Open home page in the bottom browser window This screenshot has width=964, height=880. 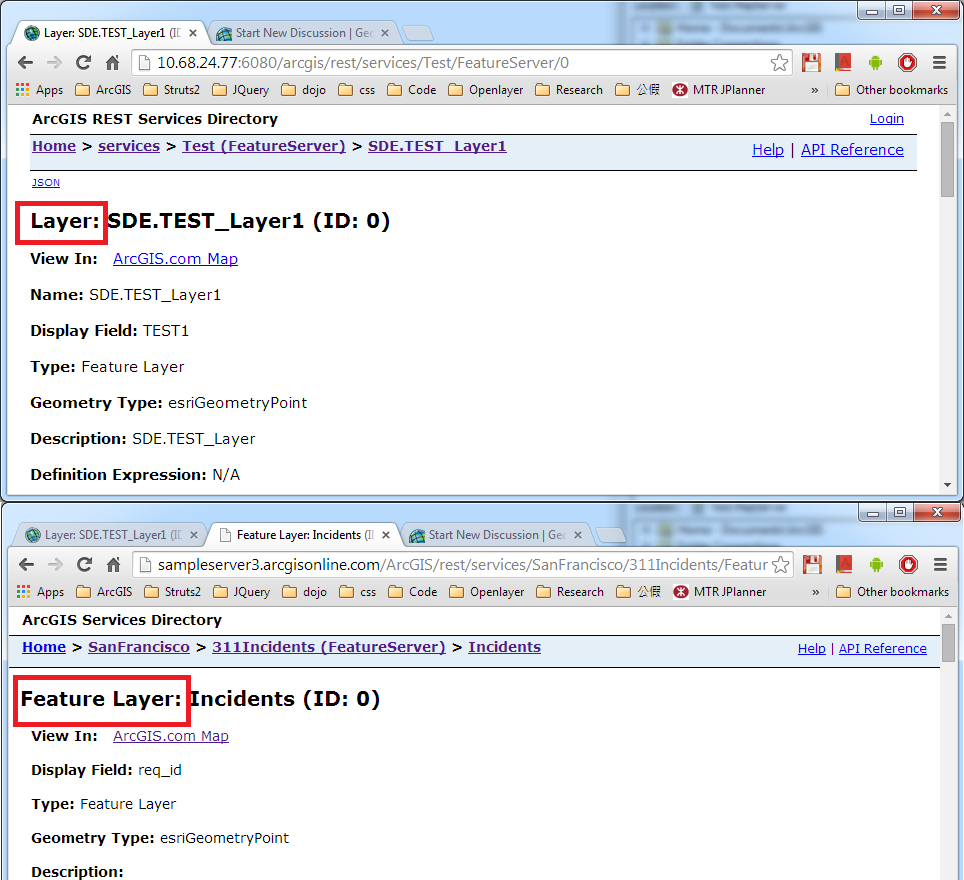(x=113, y=564)
